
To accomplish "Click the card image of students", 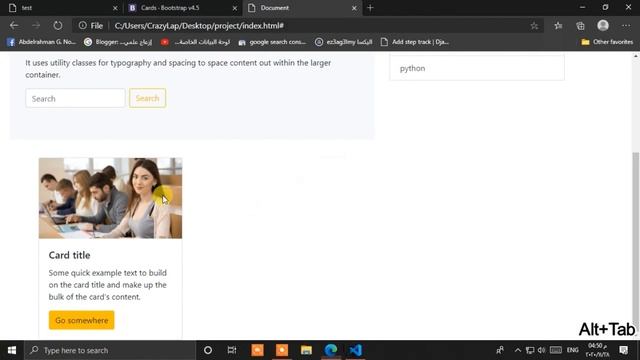I will tap(110, 198).
